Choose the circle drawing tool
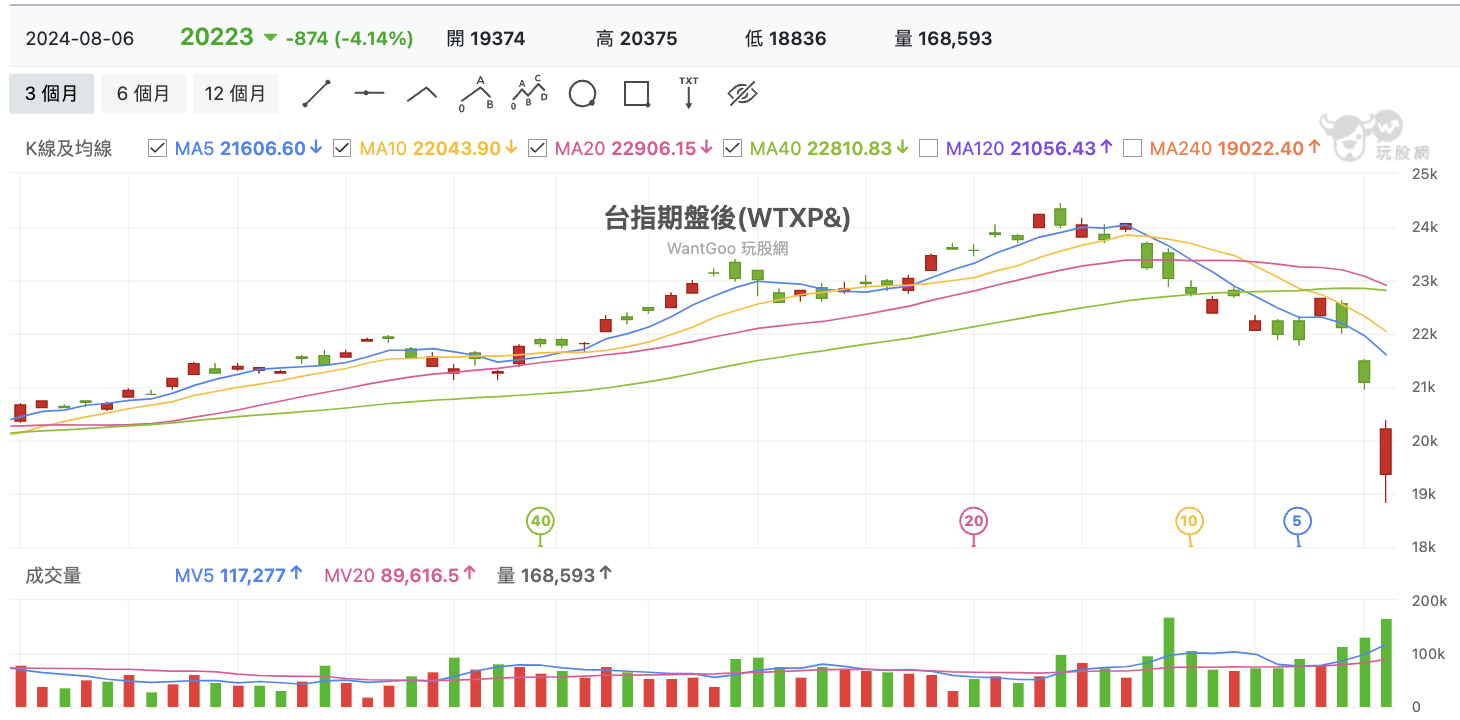Viewport: 1460px width, 720px height. [583, 92]
